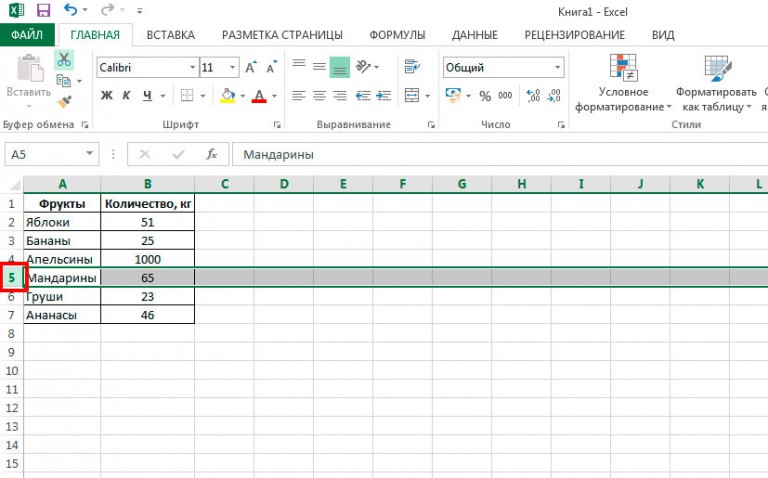
Task: Open Number (Число) group dialog launcher
Action: (561, 125)
